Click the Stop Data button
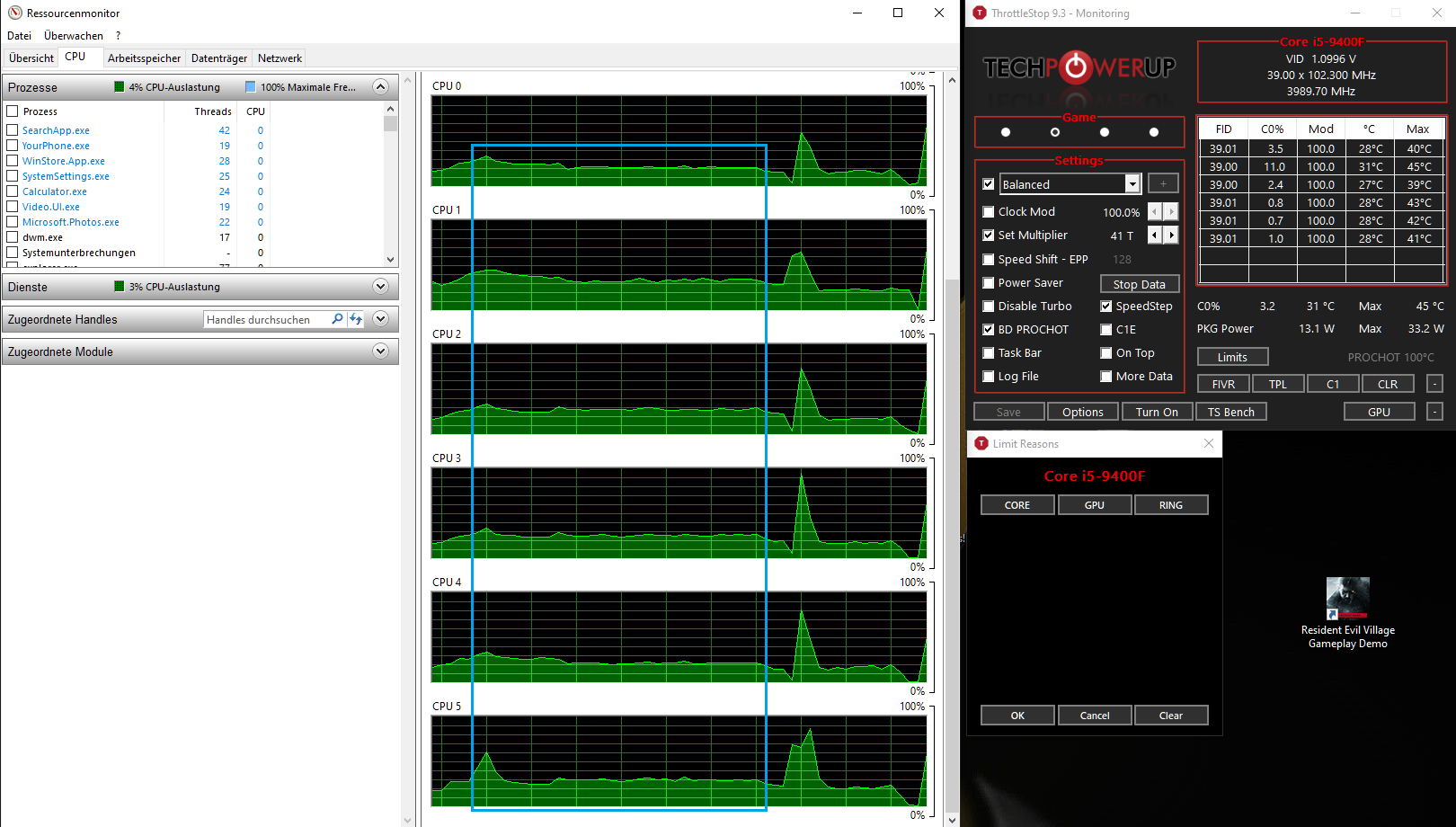The width and height of the screenshot is (1456, 827). tap(1139, 284)
